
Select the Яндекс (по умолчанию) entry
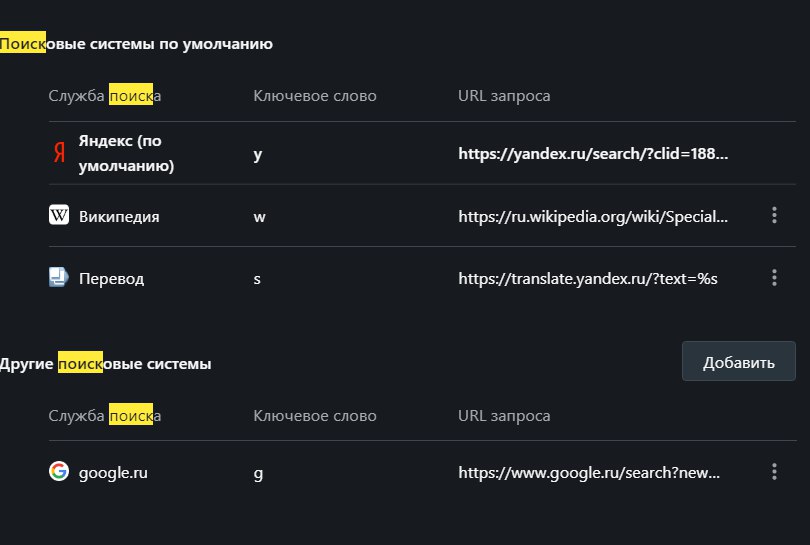point(125,153)
